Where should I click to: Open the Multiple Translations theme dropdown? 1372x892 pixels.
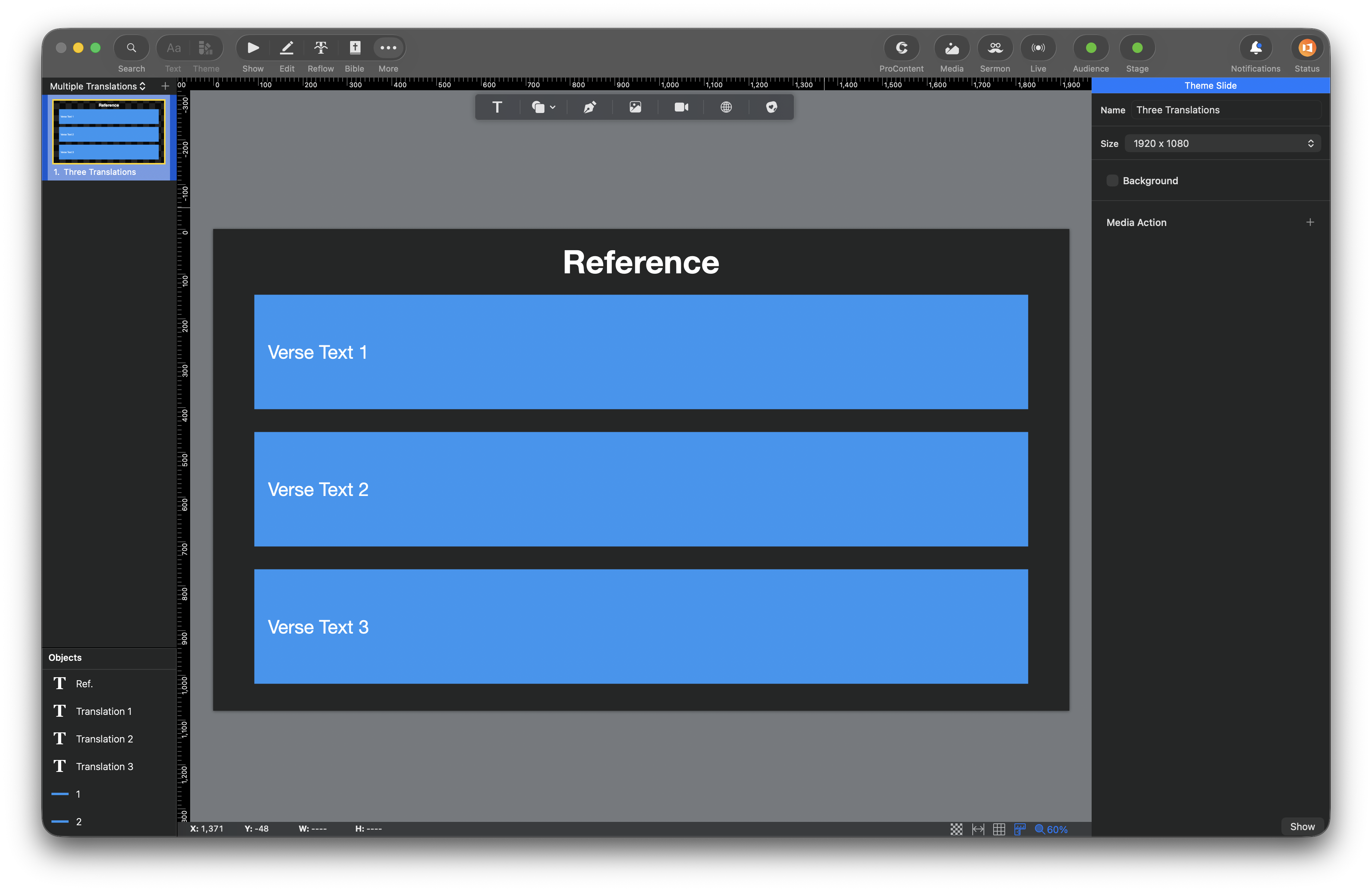click(x=97, y=86)
